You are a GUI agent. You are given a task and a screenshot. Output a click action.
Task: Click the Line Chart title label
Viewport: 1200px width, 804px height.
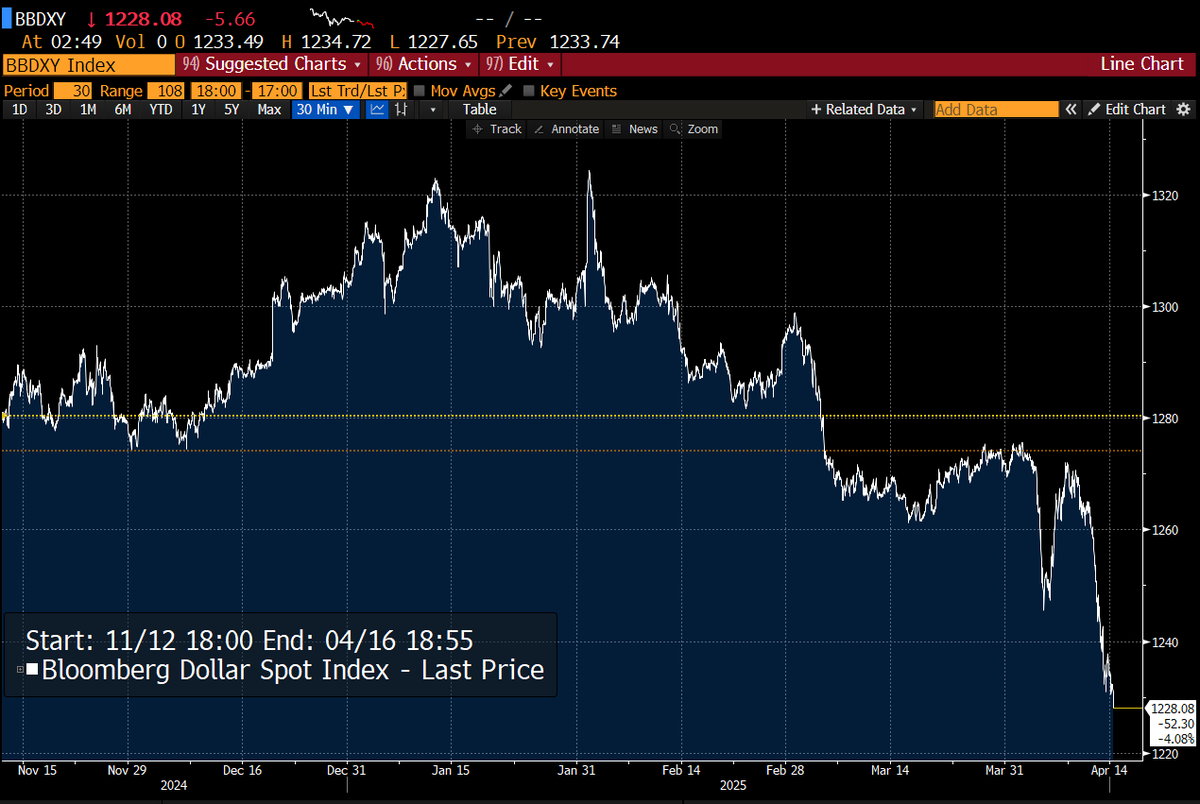coord(1141,64)
